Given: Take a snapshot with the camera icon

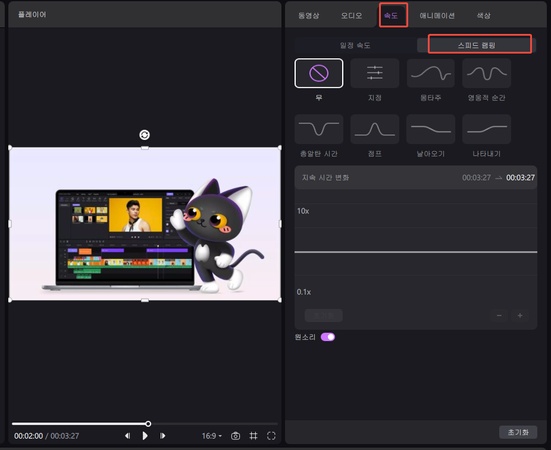Looking at the screenshot, I should 235,436.
